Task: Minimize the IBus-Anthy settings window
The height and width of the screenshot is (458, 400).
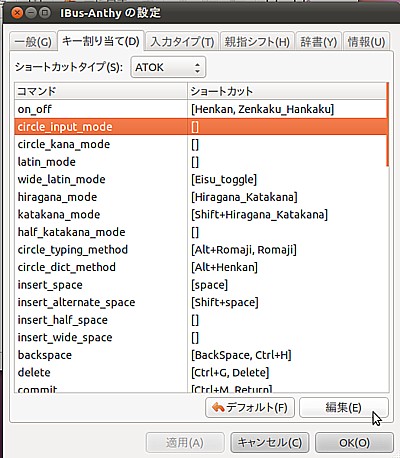Action: click(x=31, y=13)
